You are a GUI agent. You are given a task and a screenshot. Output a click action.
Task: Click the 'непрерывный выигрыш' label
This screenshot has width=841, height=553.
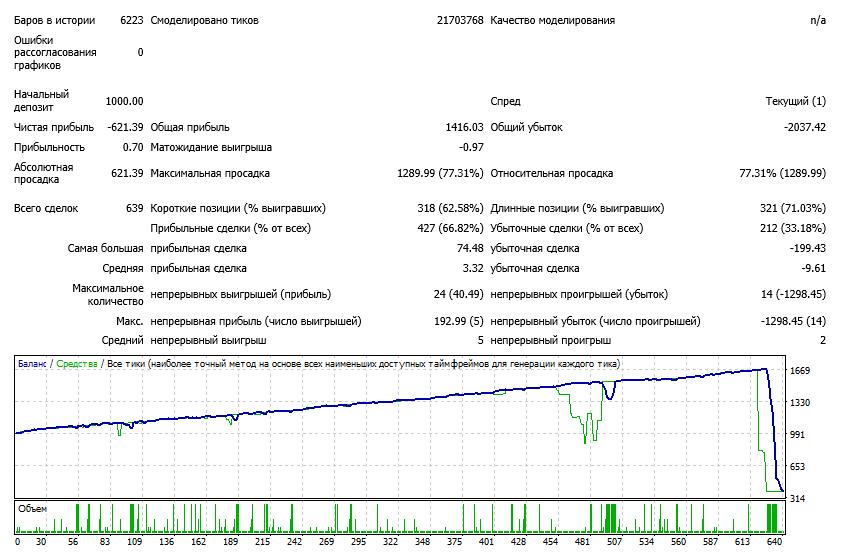click(208, 341)
